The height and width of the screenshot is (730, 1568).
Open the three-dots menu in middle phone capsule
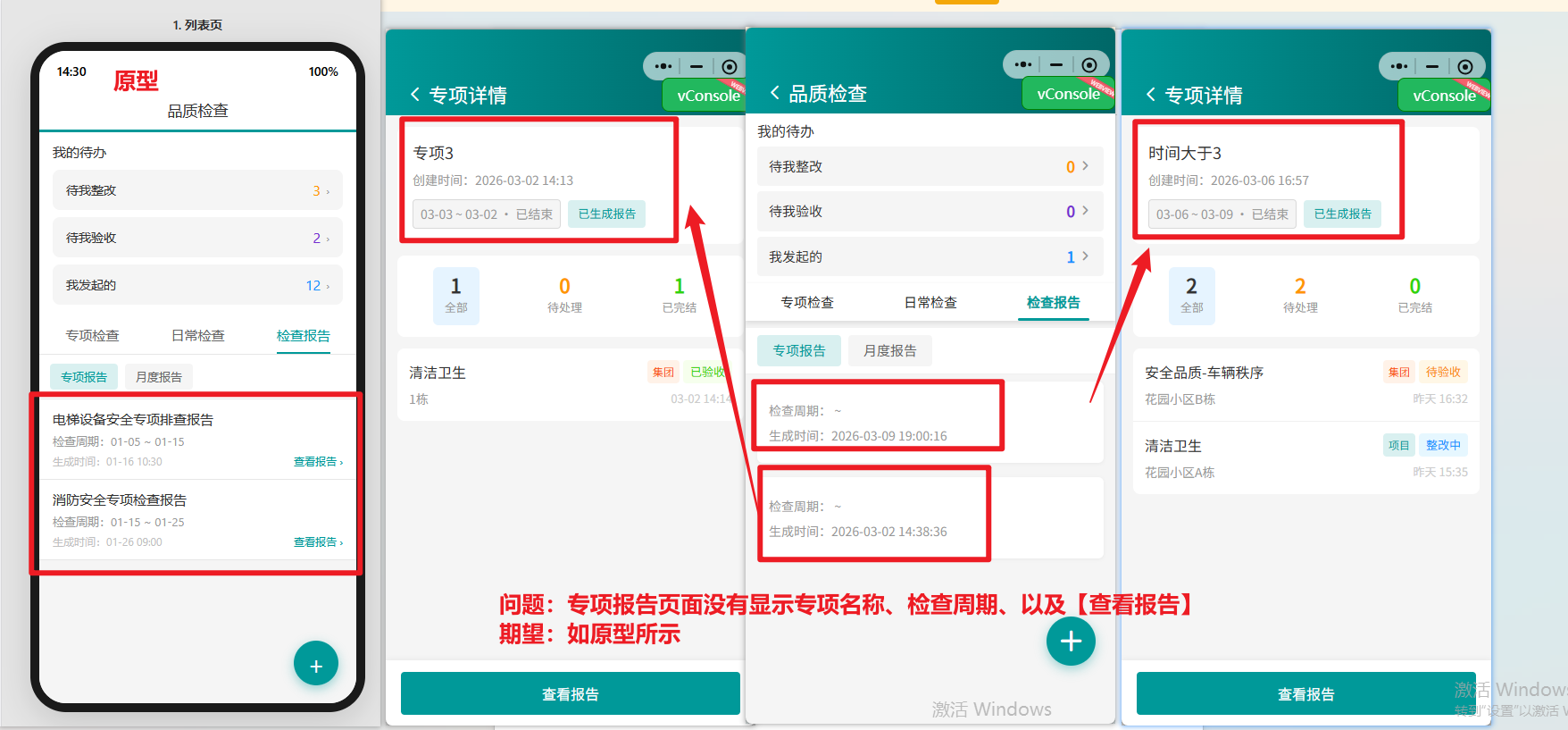coord(1023,64)
